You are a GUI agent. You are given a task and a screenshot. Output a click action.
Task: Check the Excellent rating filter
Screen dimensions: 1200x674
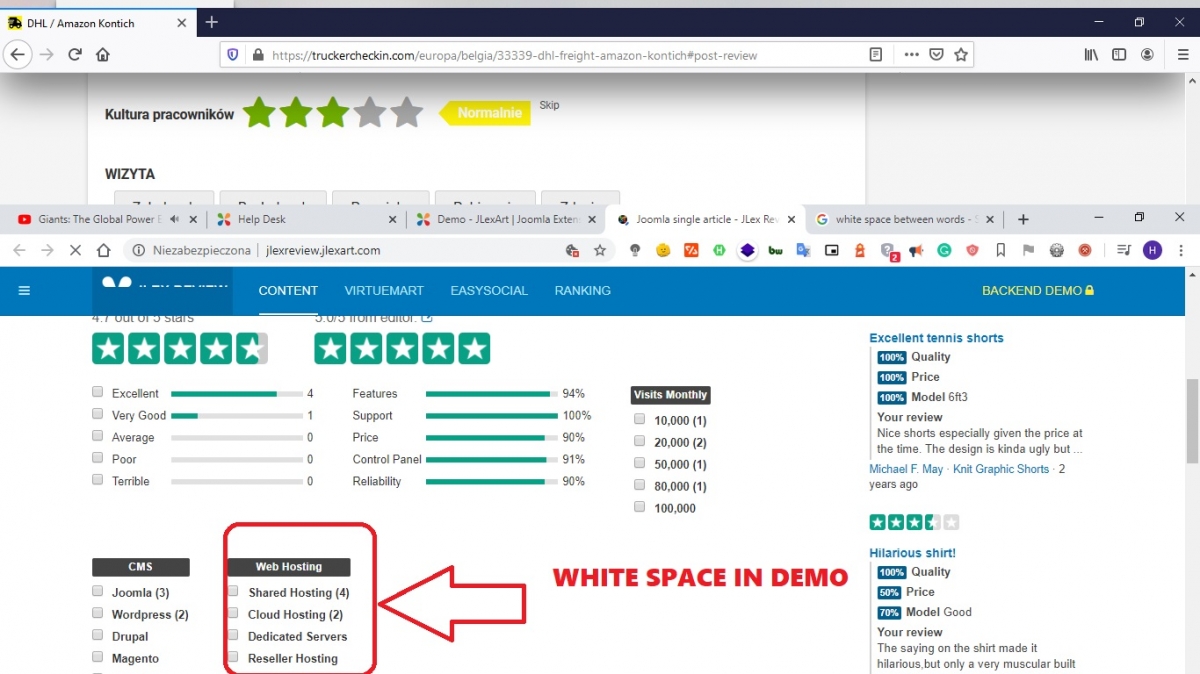click(x=98, y=393)
